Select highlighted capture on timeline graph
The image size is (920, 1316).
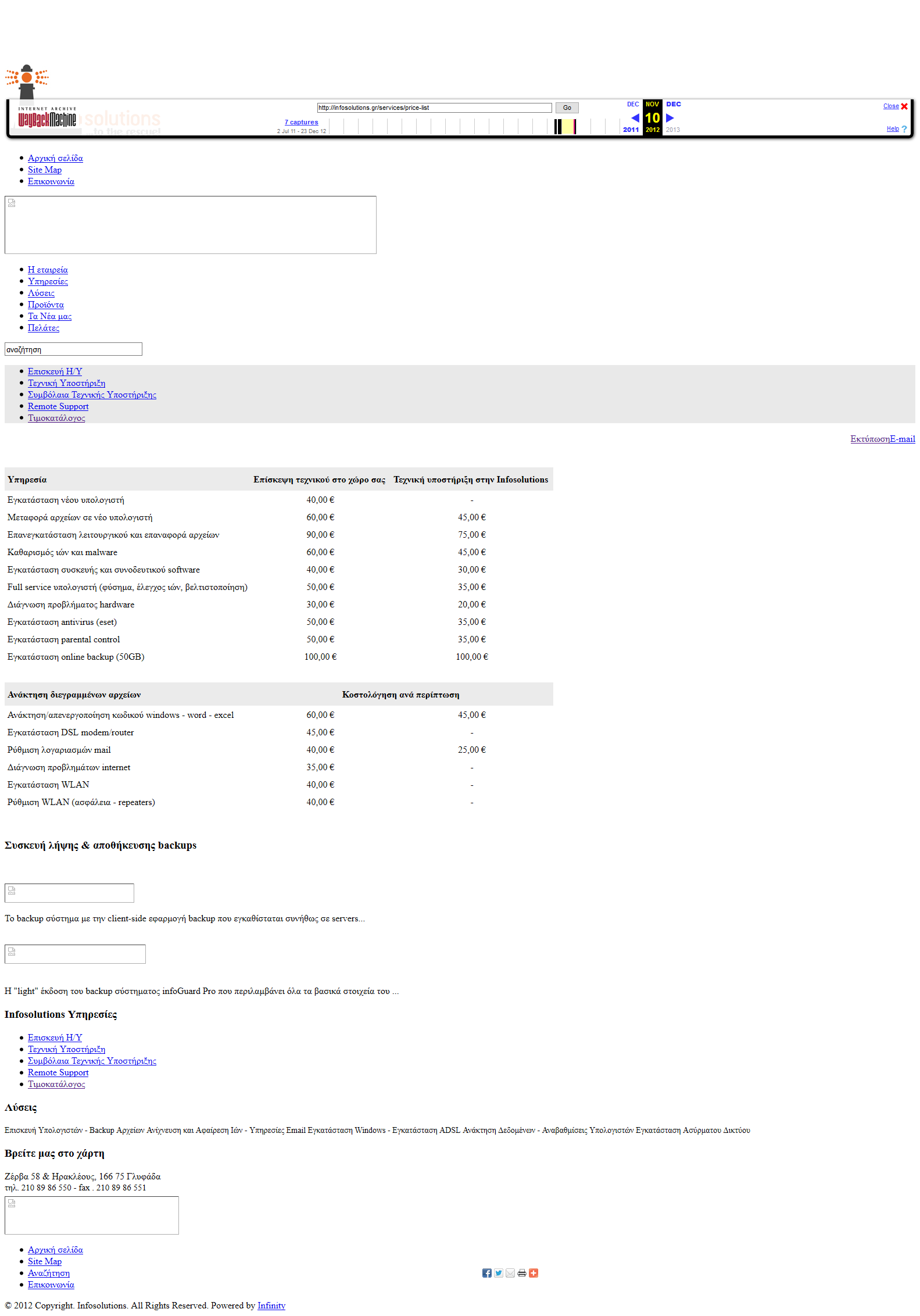point(574,127)
